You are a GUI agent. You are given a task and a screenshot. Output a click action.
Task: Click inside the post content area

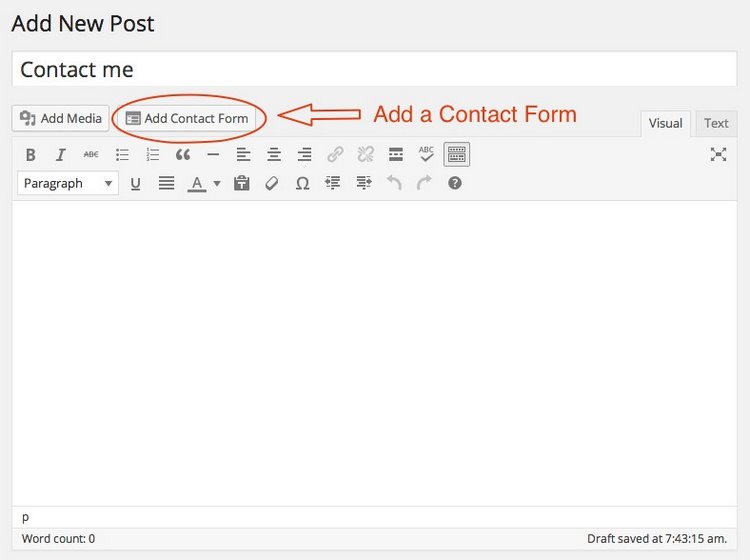tap(375, 354)
